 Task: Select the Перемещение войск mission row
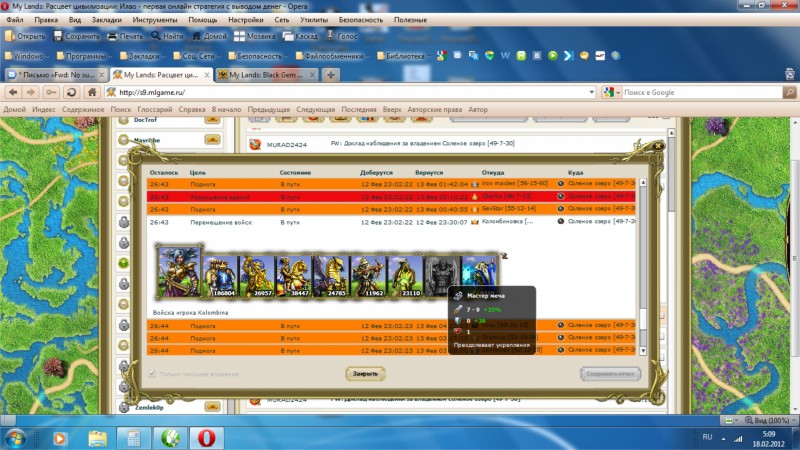coord(391,222)
